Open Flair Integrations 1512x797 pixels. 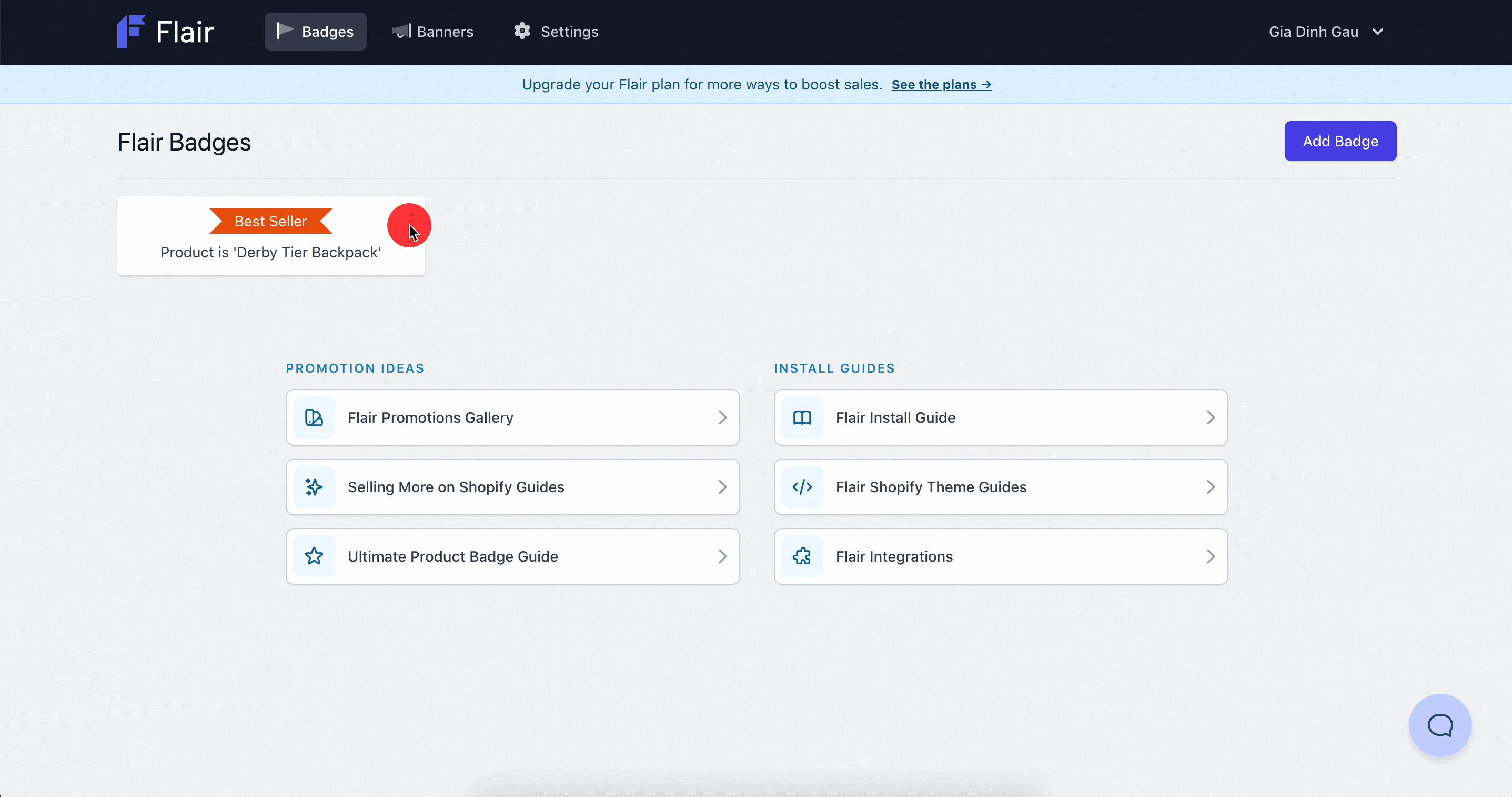pyautogui.click(x=1001, y=556)
